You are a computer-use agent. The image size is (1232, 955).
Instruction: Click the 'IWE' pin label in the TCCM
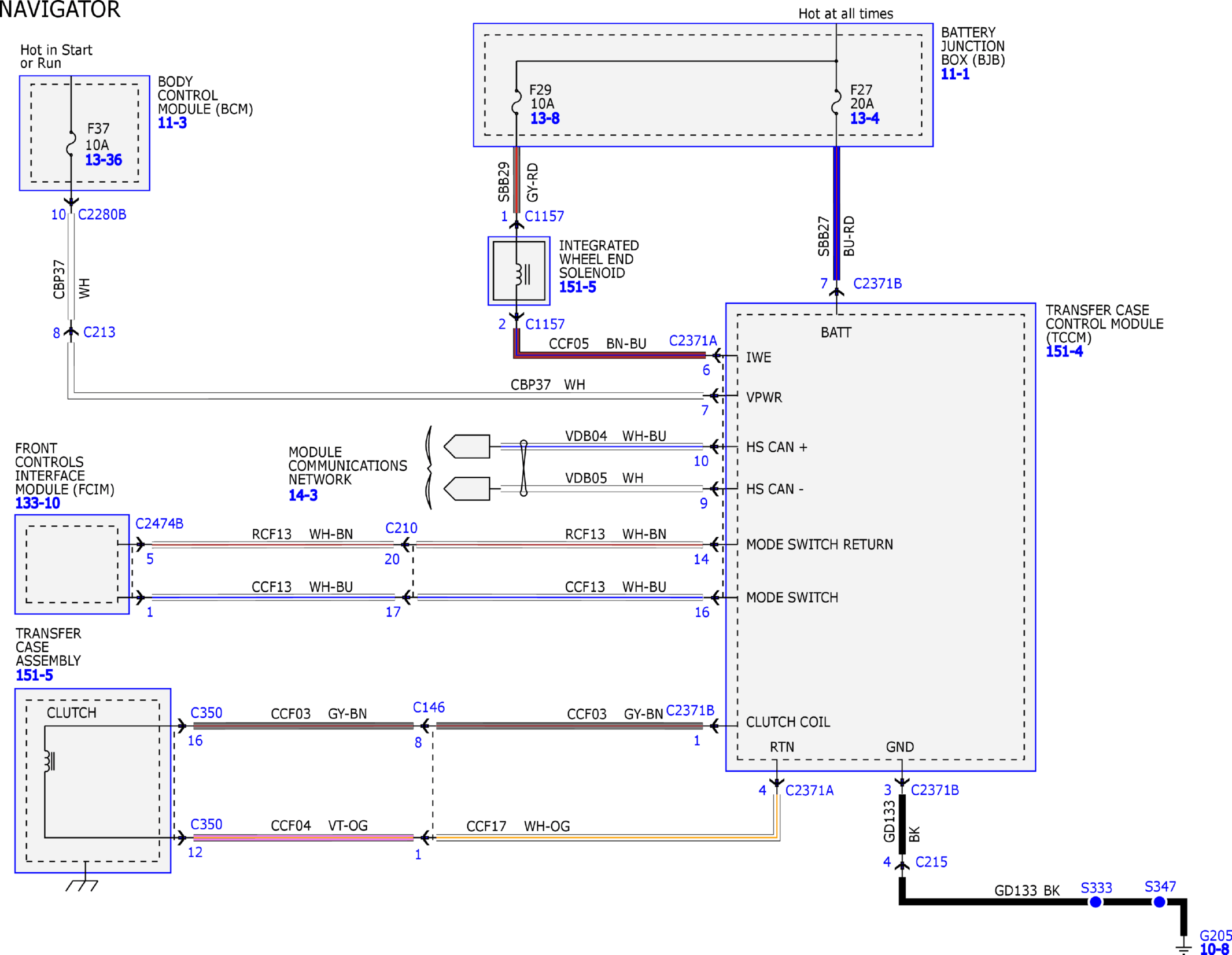(758, 357)
